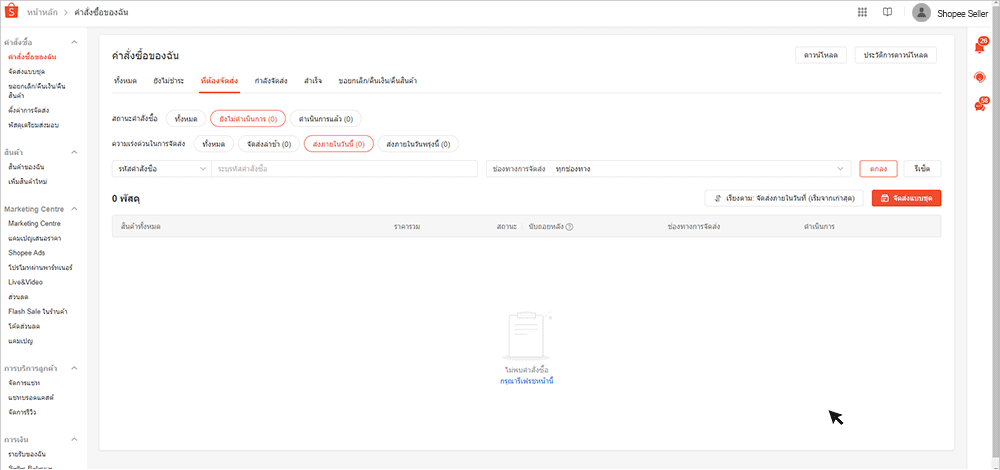
Task: Click the orange จัดส่งแบบชุด mass ship button
Action: [x=906, y=198]
